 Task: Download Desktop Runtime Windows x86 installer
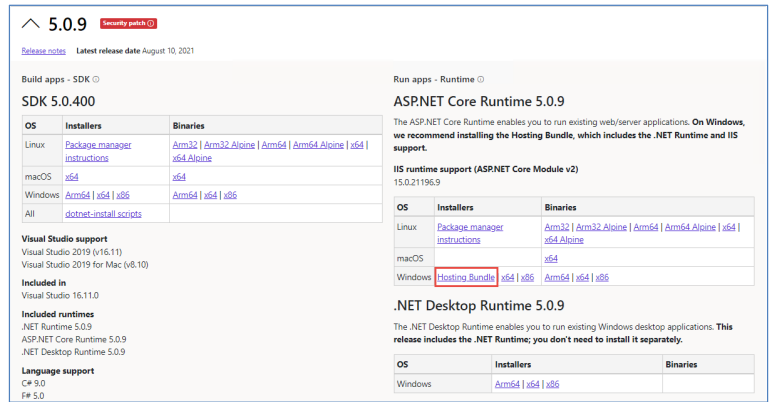[553, 384]
